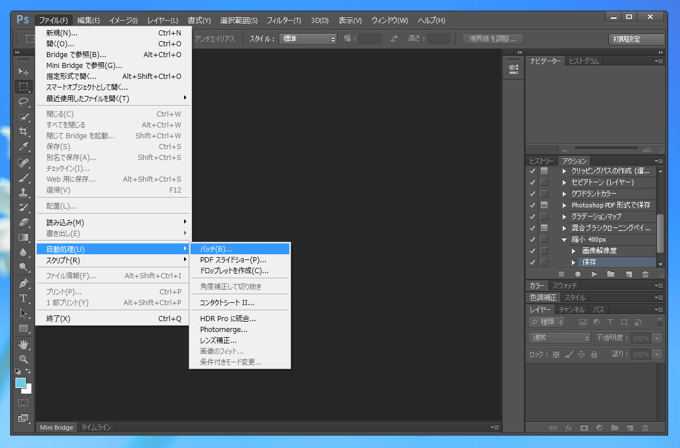Select the Eraser tool
Screen dimensions: 680x448
click(23, 222)
